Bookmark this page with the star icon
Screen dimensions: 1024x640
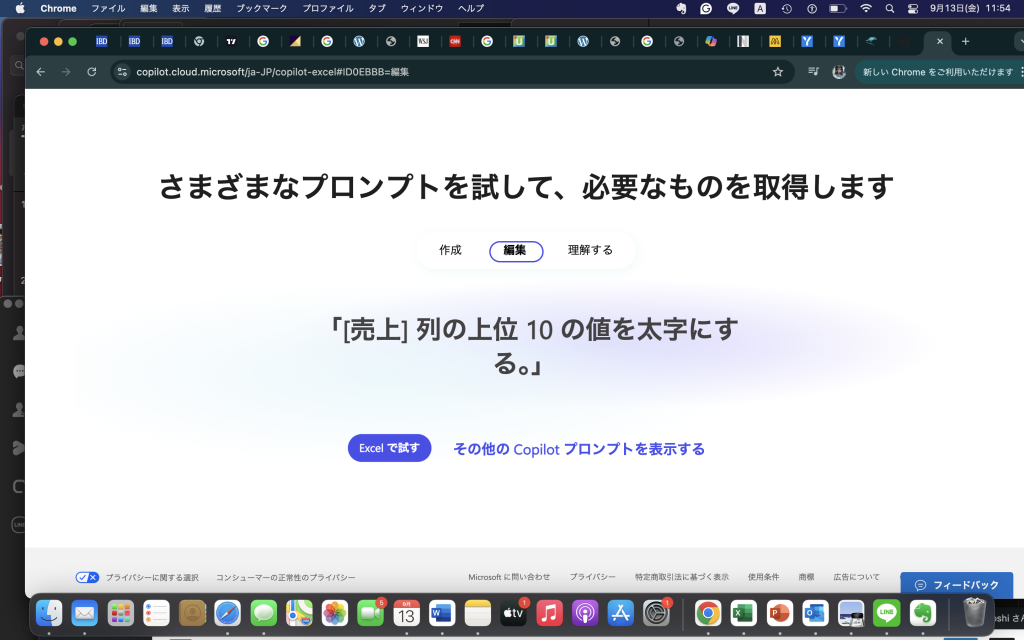[x=778, y=72]
